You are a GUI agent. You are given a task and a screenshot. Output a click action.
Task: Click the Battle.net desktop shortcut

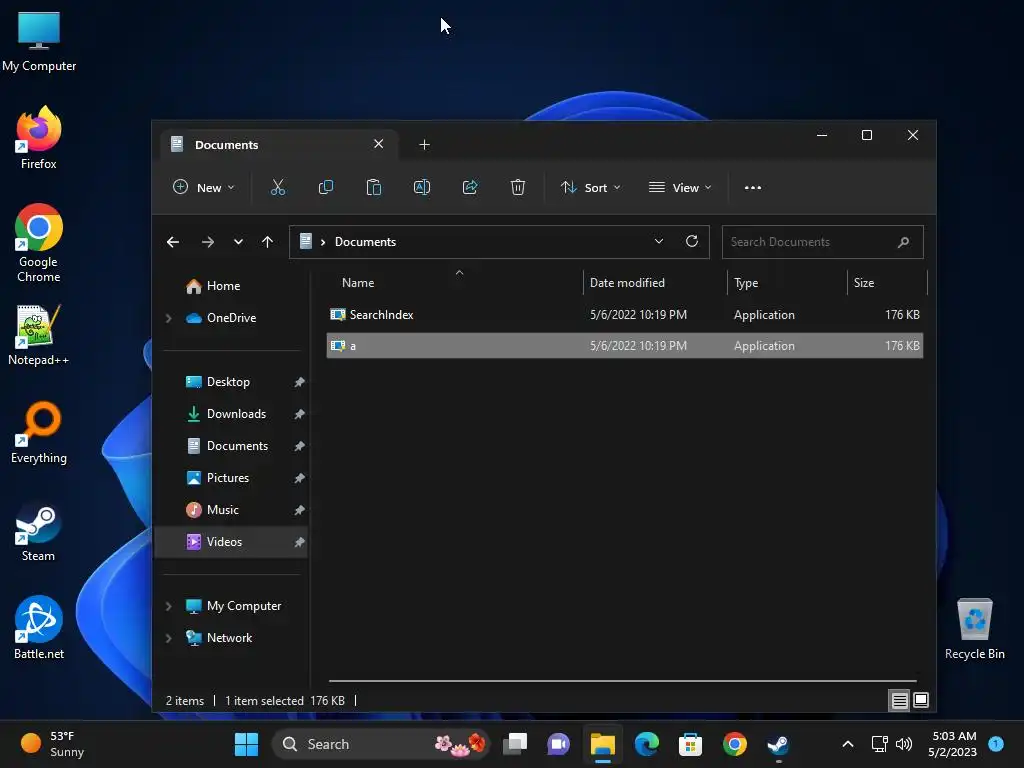[x=39, y=628]
